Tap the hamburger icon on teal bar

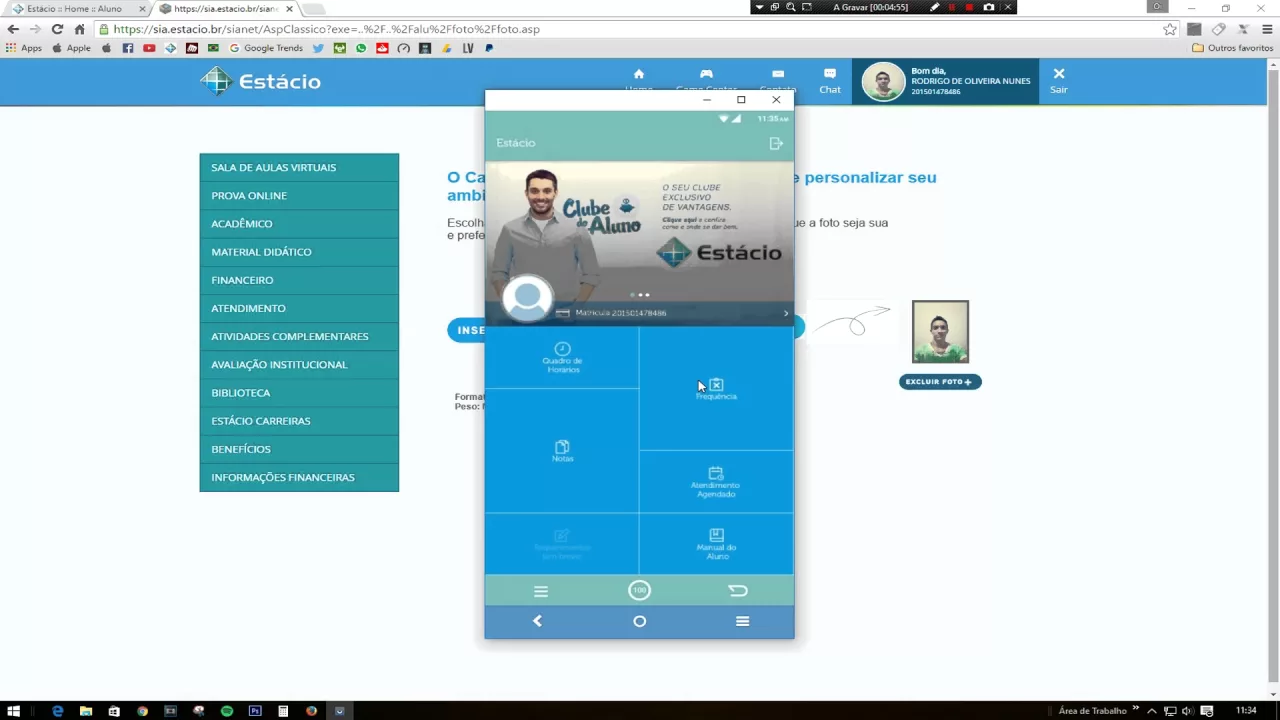tap(541, 591)
